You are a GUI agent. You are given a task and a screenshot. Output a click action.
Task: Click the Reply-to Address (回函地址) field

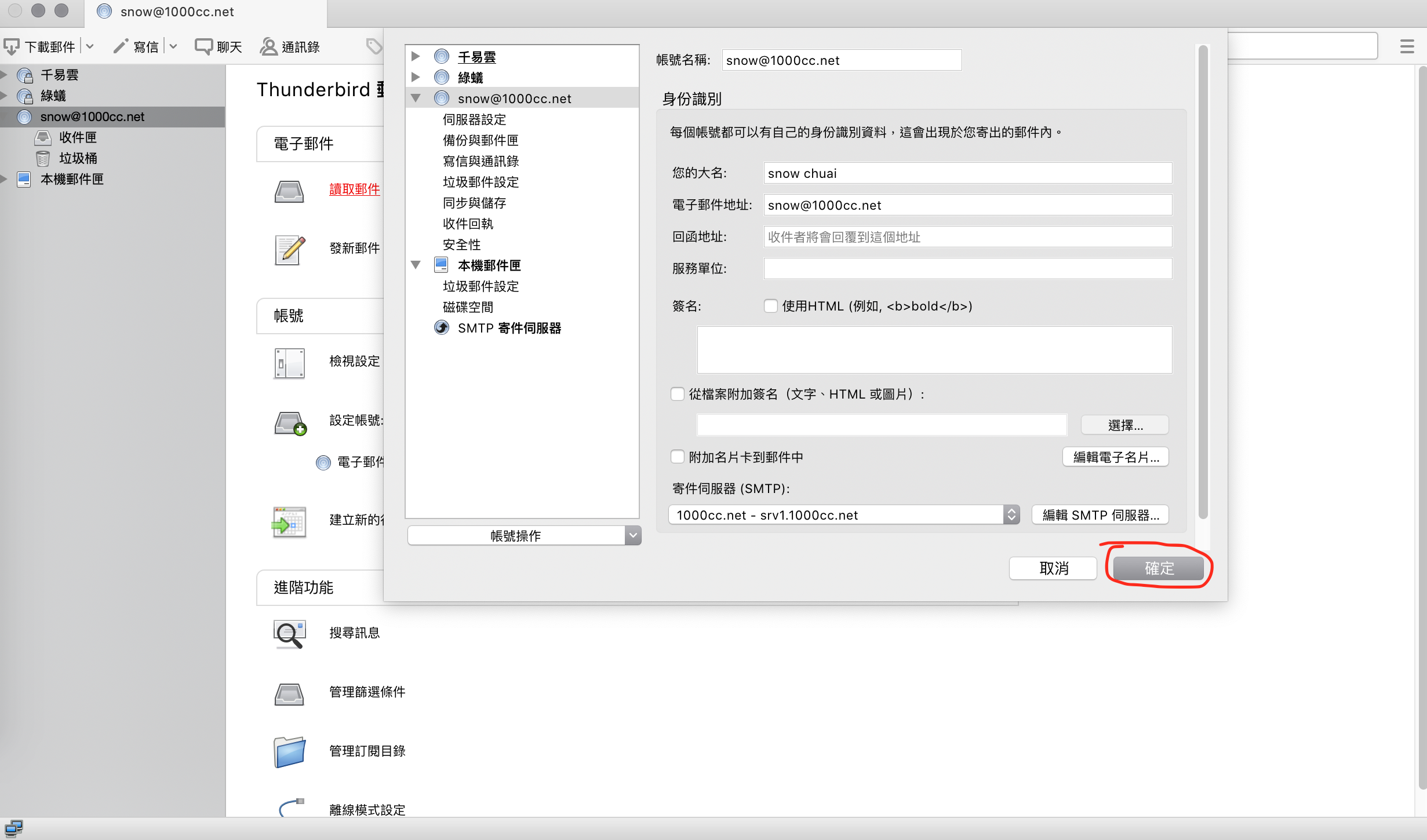click(x=967, y=237)
